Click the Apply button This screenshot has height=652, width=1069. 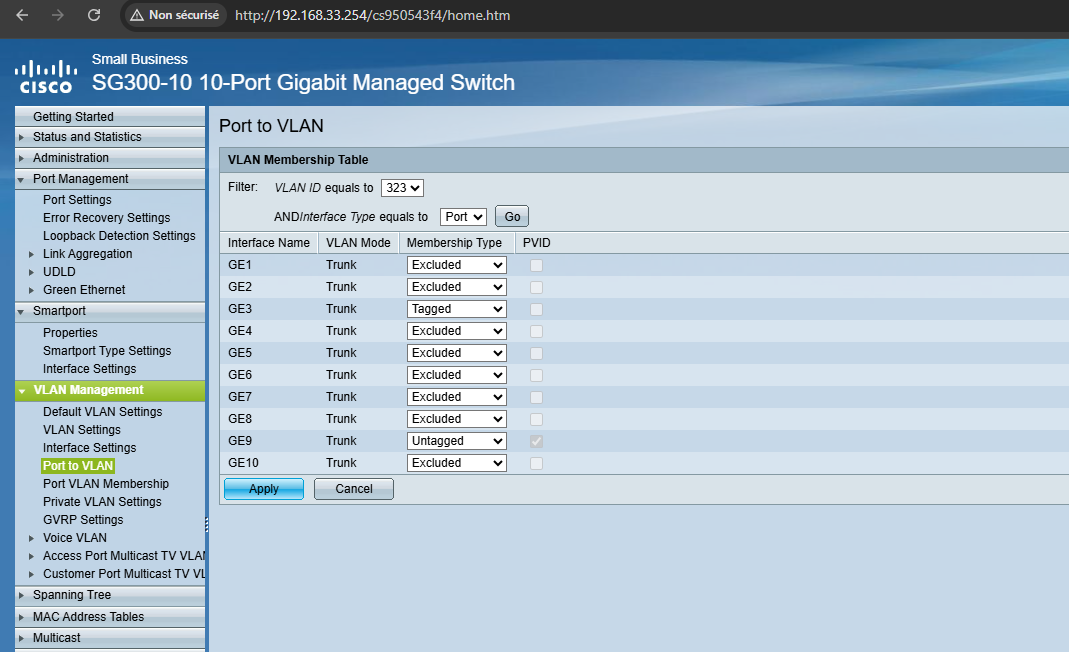point(263,489)
